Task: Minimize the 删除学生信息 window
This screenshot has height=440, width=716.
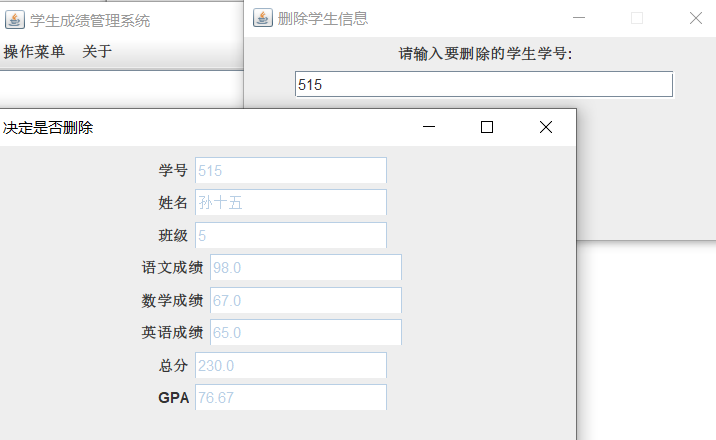Action: (579, 18)
